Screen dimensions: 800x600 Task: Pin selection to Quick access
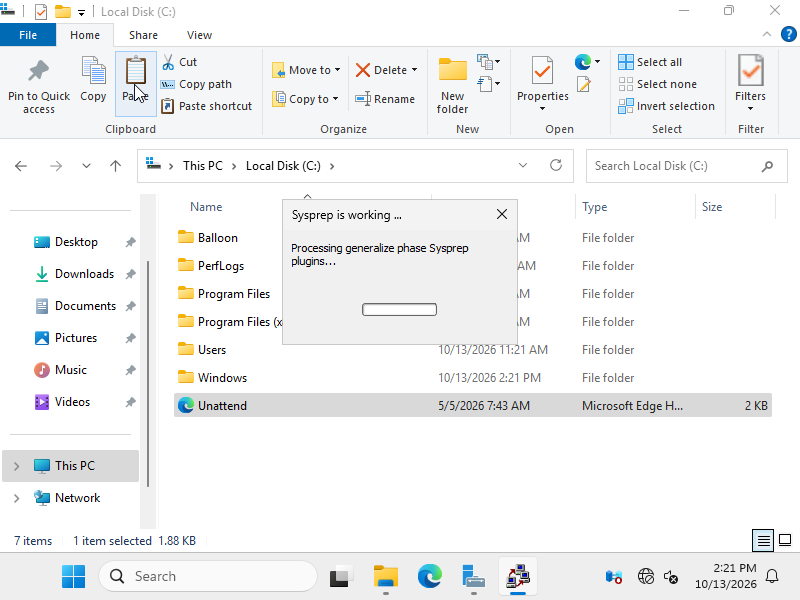[x=39, y=86]
